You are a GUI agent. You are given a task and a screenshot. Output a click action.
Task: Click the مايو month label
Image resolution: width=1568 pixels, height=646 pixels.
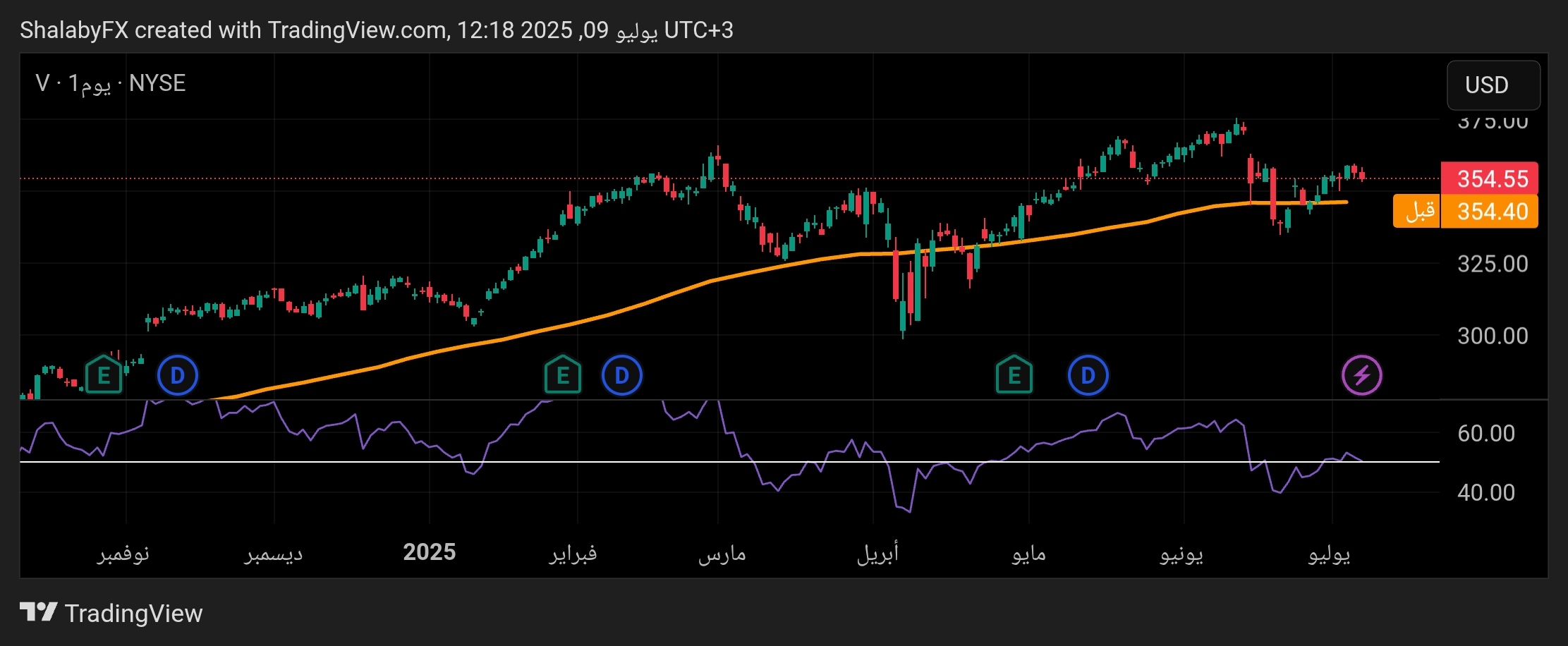click(1029, 554)
